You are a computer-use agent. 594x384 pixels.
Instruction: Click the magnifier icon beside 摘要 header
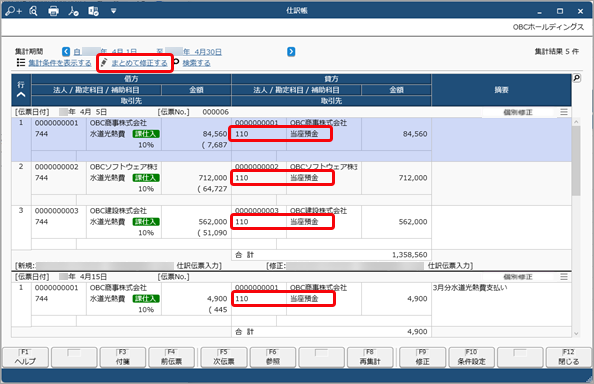[x=577, y=78]
